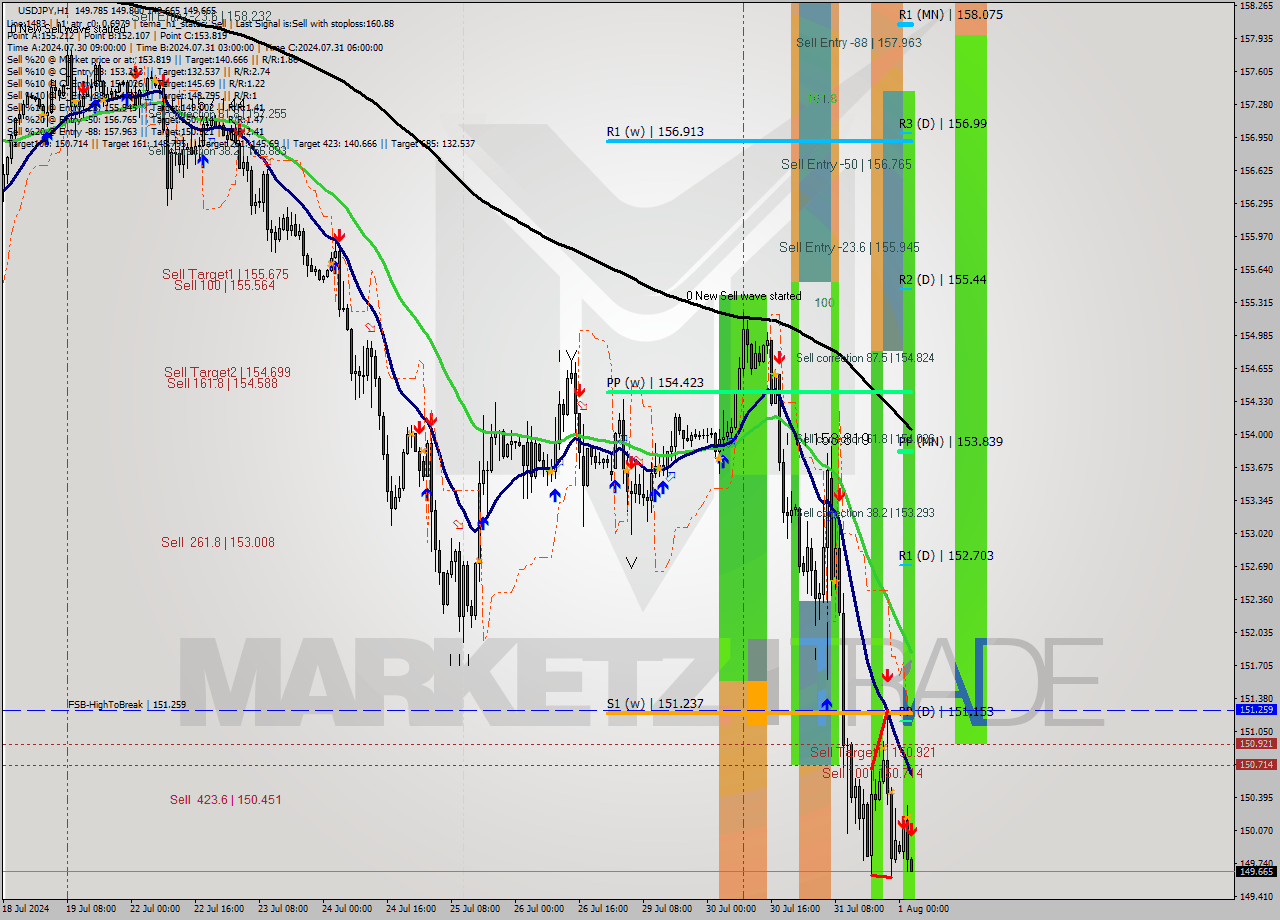
Task: Click the 30 Jul 00:00 time label
Action: coord(731,909)
